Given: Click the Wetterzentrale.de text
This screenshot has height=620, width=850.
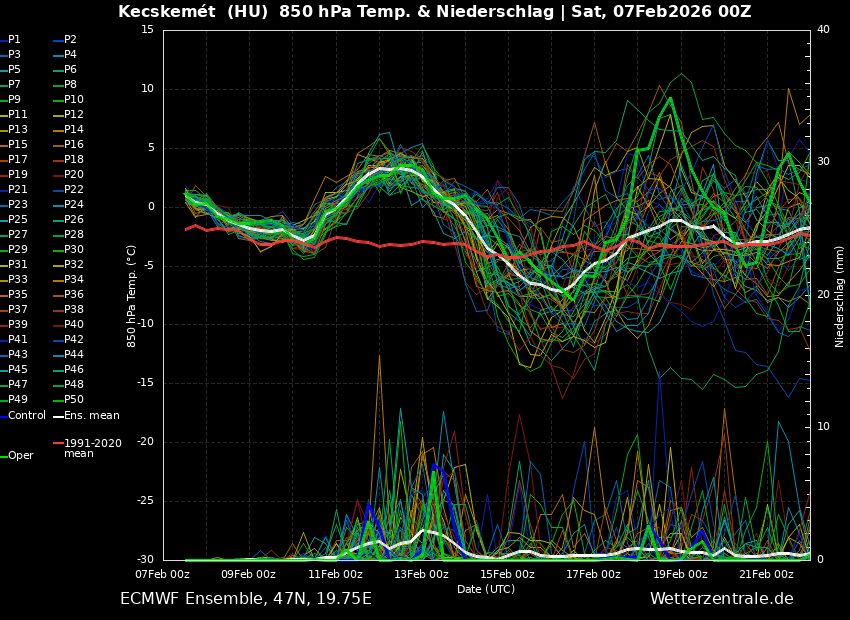Looking at the screenshot, I should coord(721,599).
